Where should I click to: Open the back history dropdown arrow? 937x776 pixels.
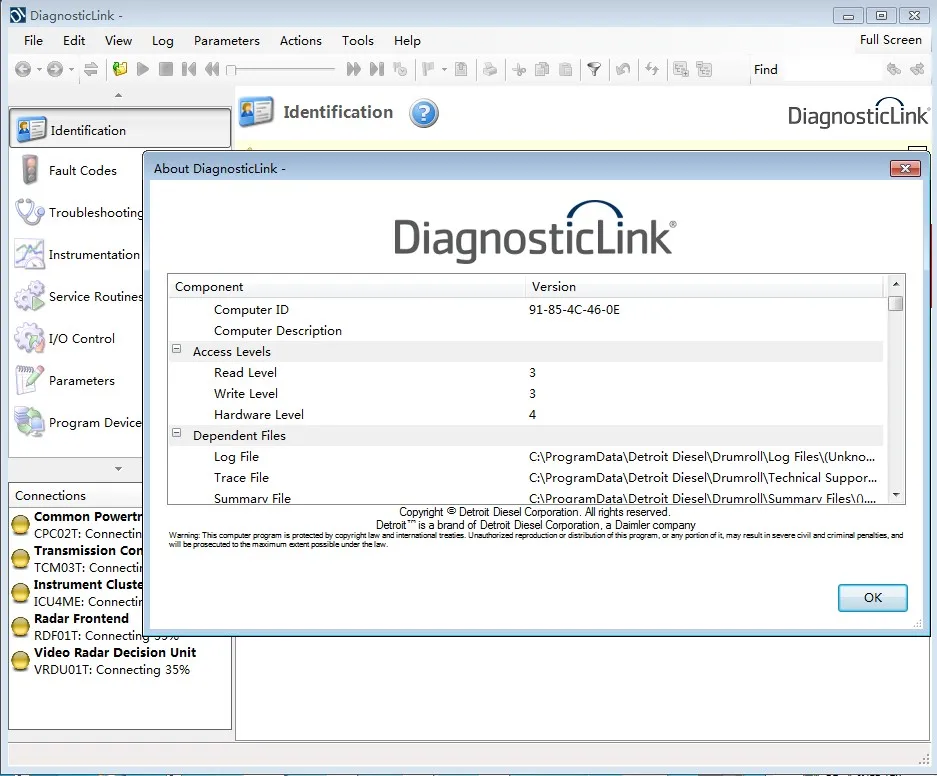pos(39,69)
